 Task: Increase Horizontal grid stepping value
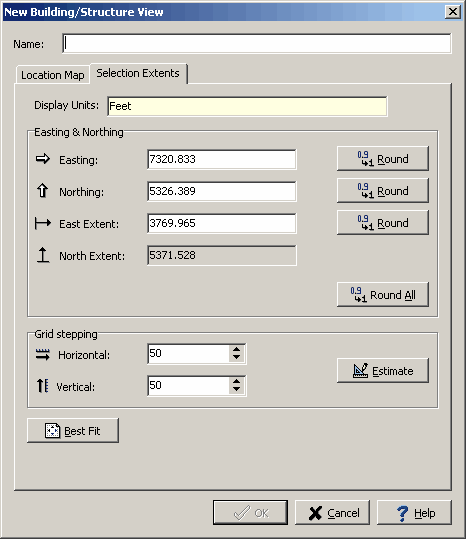236,349
